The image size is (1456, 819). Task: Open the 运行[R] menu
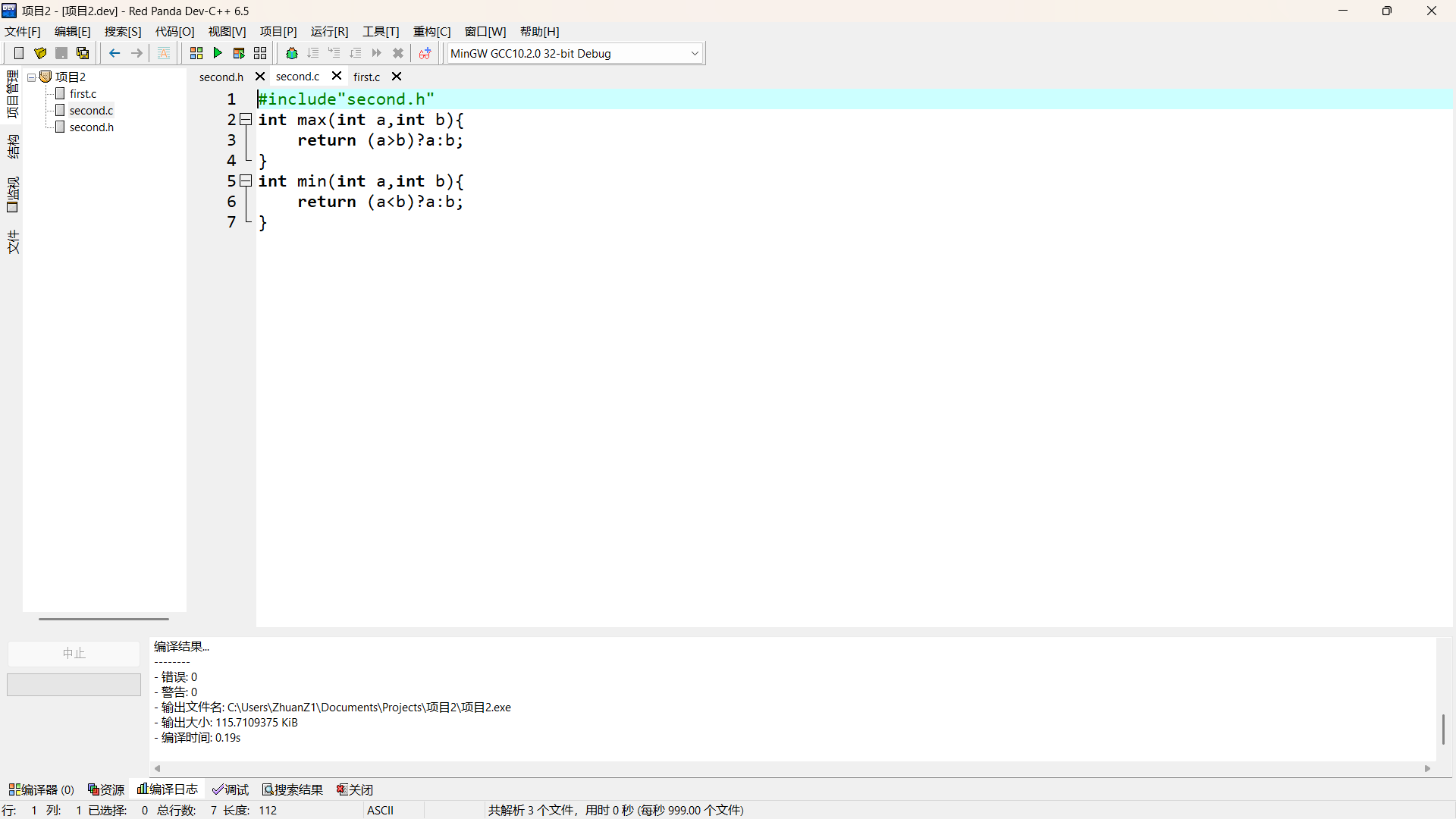329,31
